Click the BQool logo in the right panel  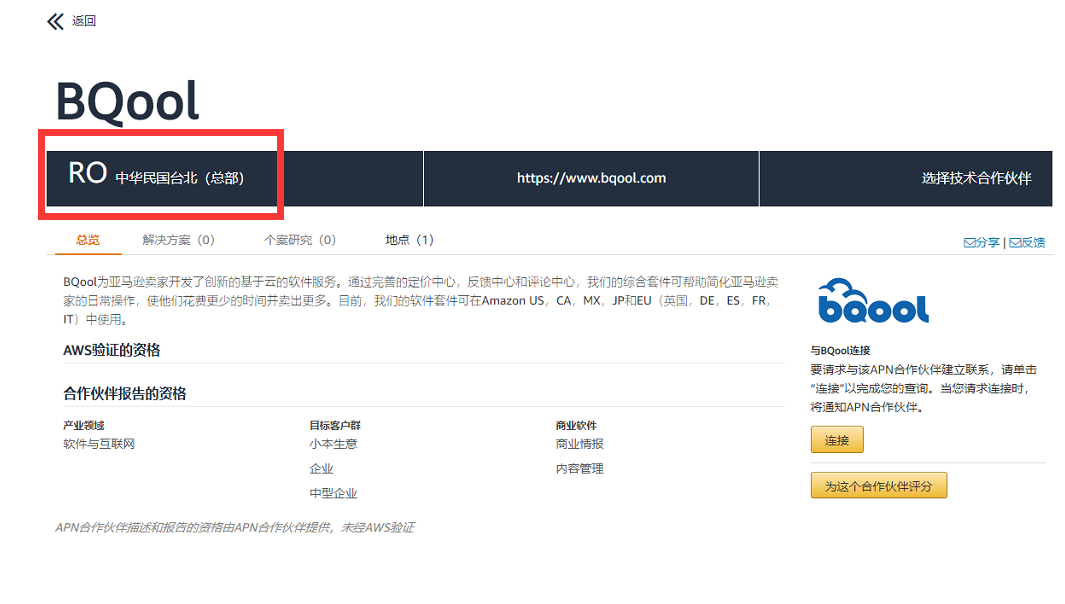click(874, 302)
